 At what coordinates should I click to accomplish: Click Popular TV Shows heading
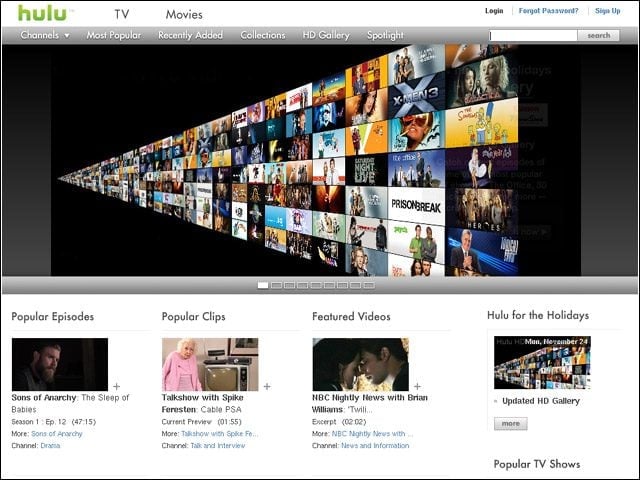[537, 464]
